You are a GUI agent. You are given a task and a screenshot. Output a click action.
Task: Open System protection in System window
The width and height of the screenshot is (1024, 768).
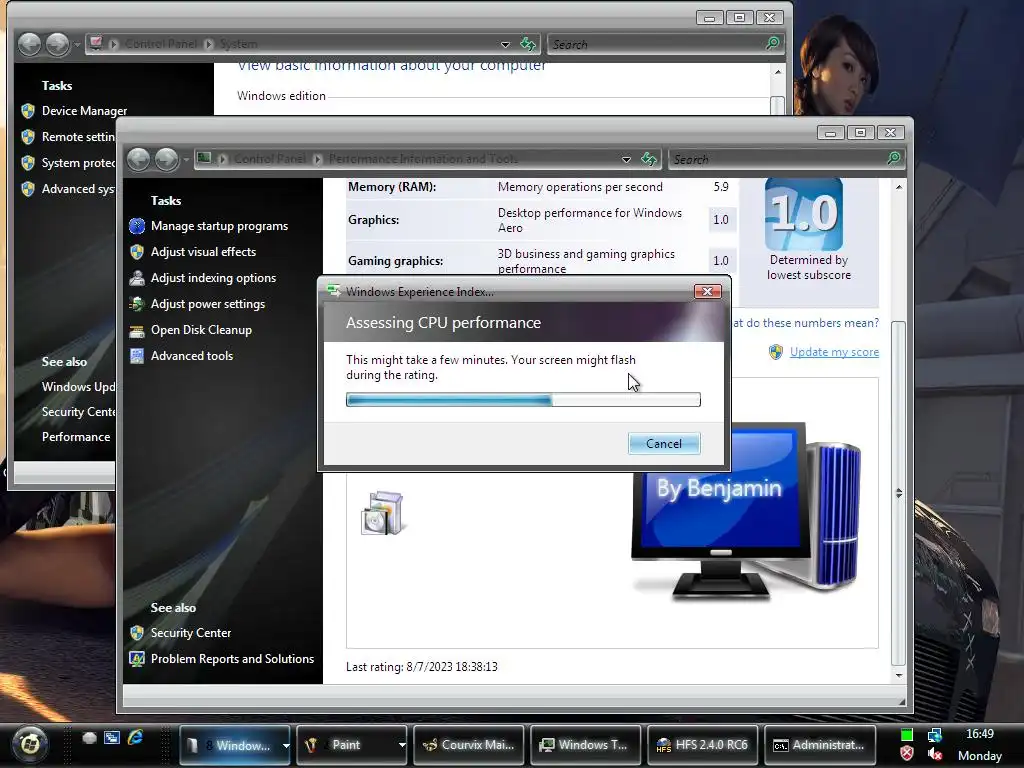tap(78, 163)
